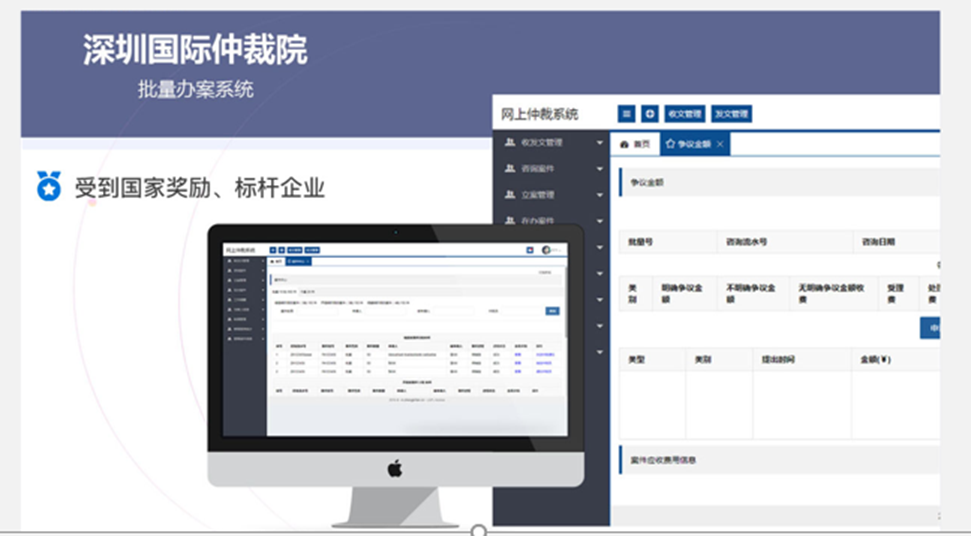This screenshot has height=536, width=971.
Task: Click the Apple logo on the iMac
Action: point(394,468)
